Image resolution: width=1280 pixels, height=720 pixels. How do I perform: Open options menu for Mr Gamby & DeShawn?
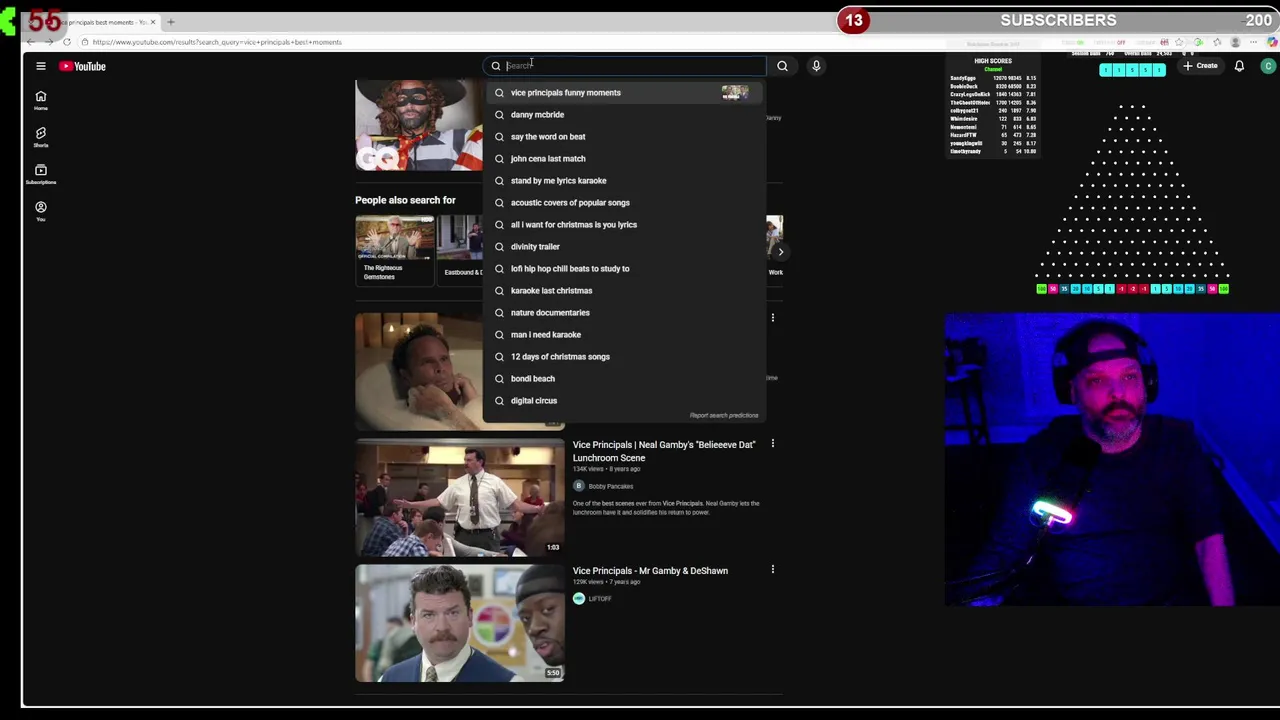click(772, 570)
